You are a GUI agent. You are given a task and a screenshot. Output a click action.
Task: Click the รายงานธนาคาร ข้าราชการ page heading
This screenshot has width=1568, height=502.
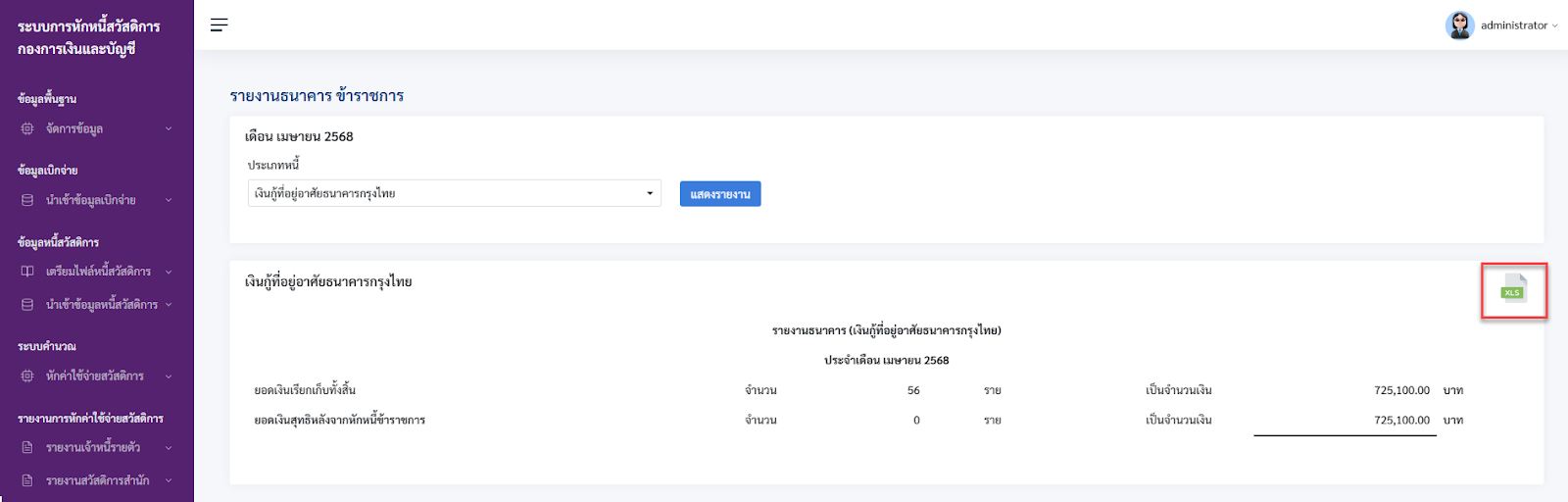[317, 95]
